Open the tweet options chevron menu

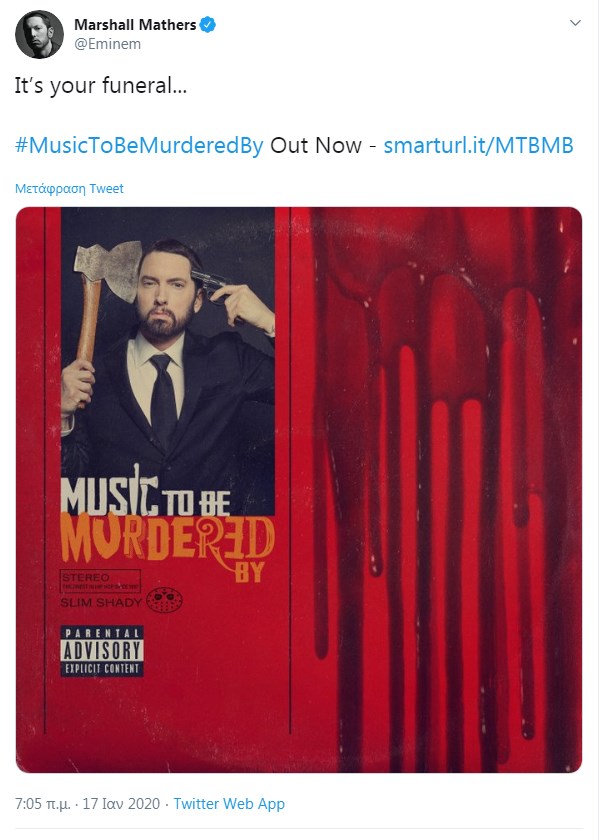tap(575, 23)
